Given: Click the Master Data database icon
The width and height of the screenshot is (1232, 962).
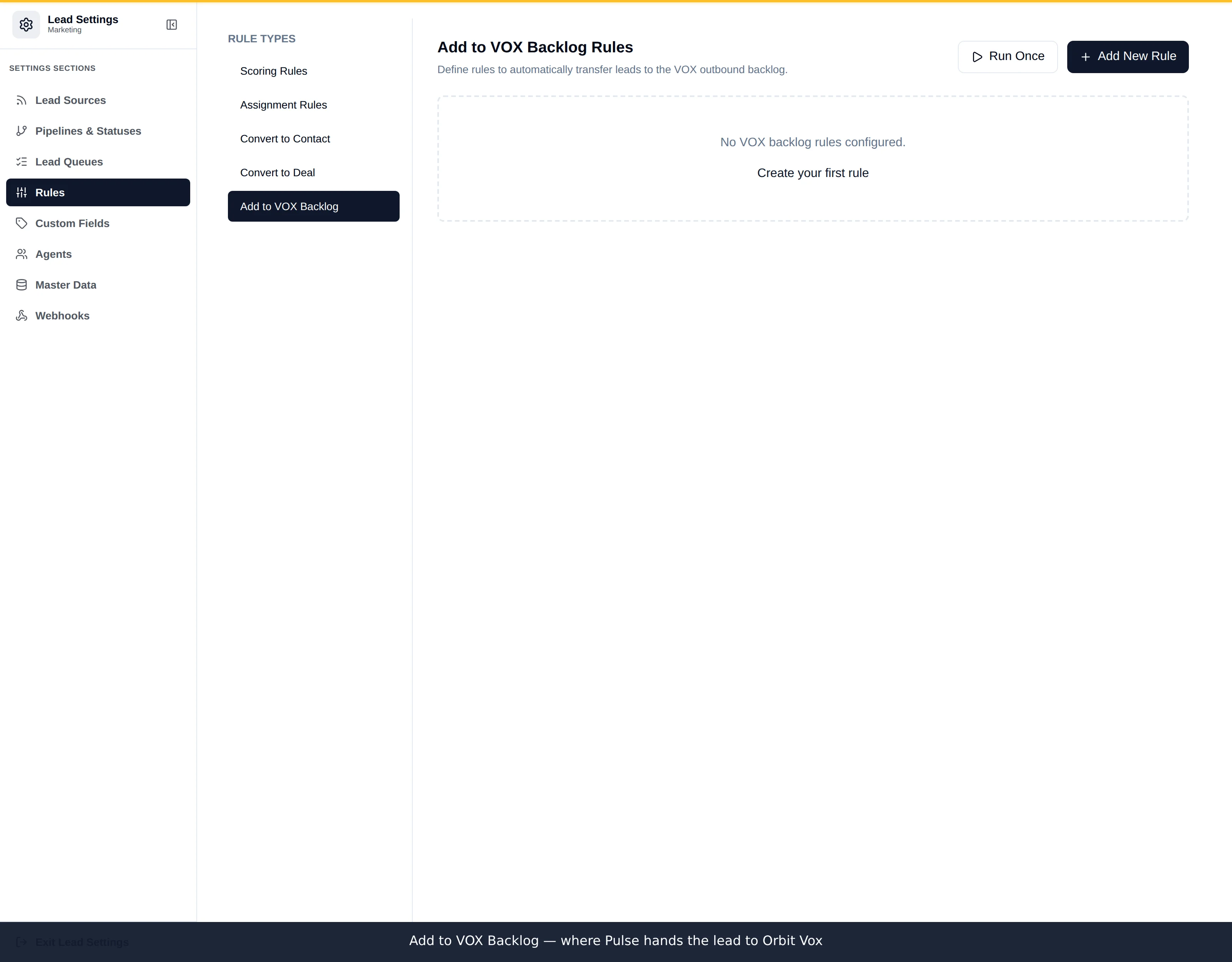Looking at the screenshot, I should (x=22, y=285).
